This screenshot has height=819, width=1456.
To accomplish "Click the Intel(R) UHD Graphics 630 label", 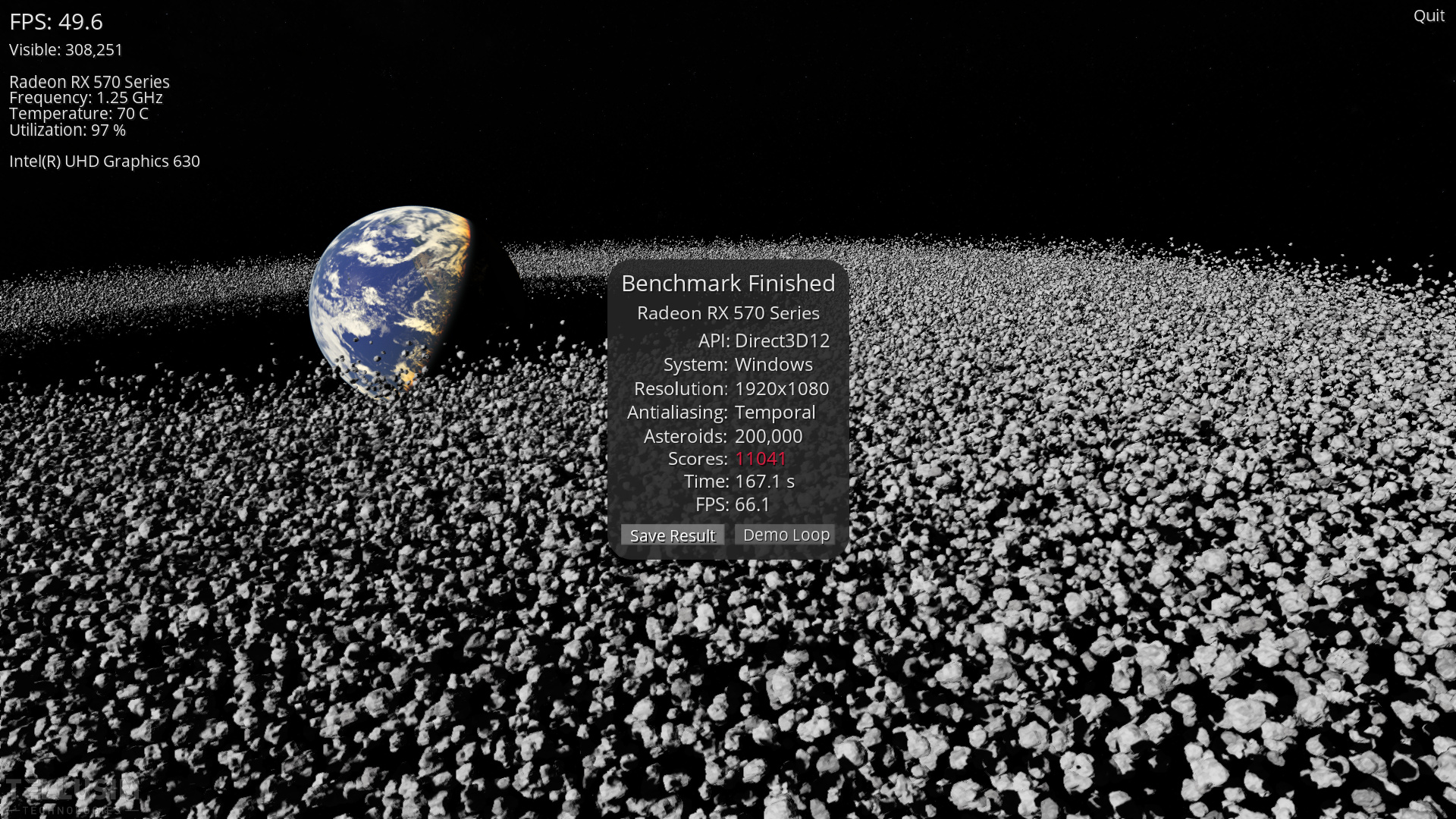I will click(x=105, y=162).
